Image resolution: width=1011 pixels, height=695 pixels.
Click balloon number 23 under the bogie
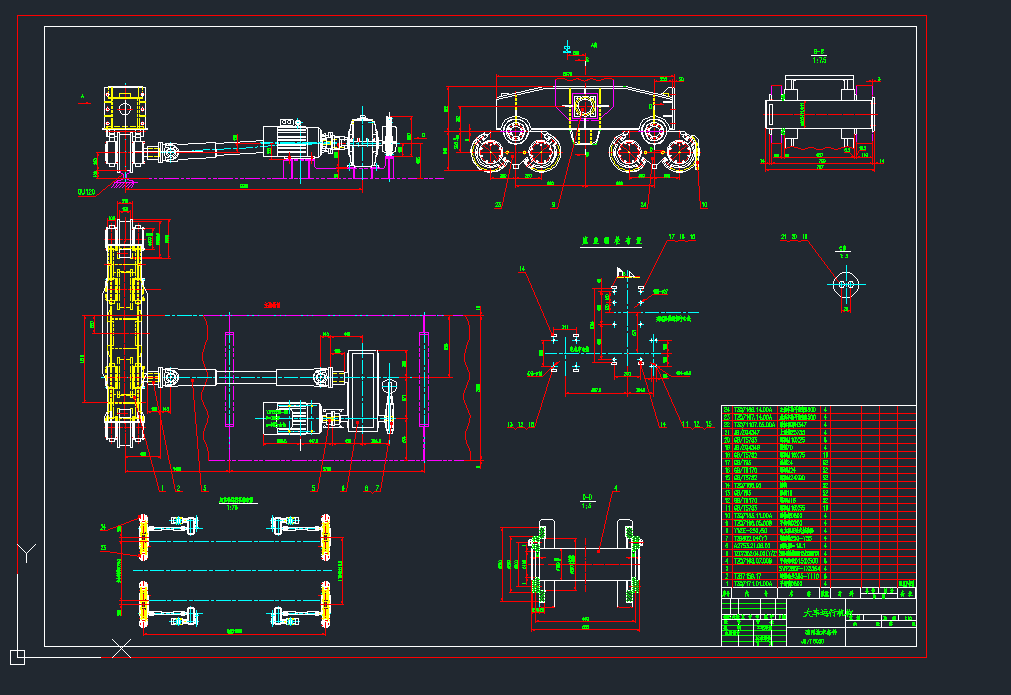coord(497,205)
